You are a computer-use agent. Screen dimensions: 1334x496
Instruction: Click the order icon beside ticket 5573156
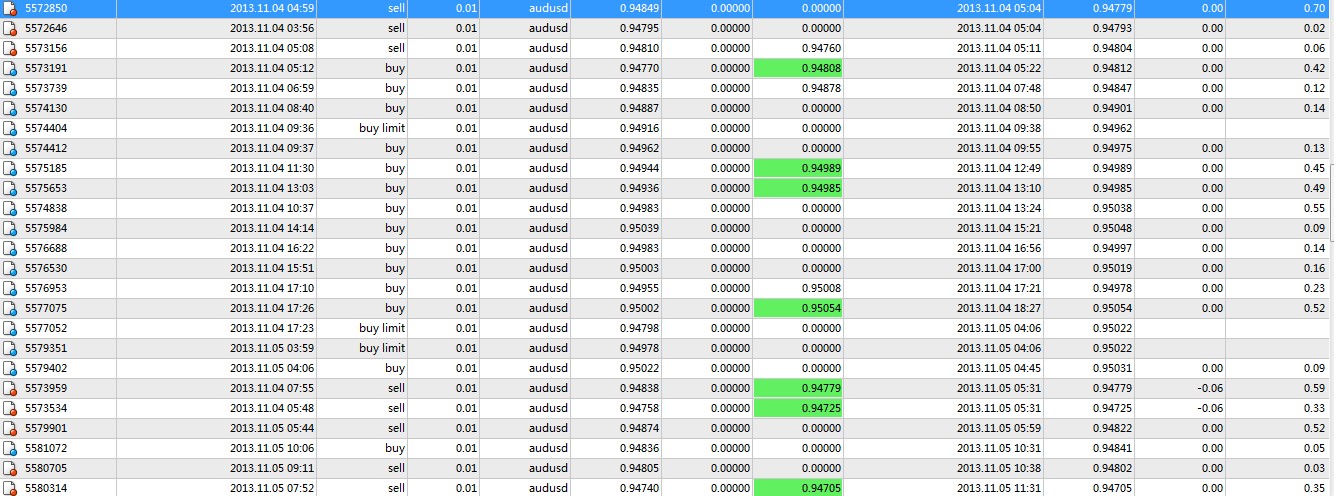point(10,49)
